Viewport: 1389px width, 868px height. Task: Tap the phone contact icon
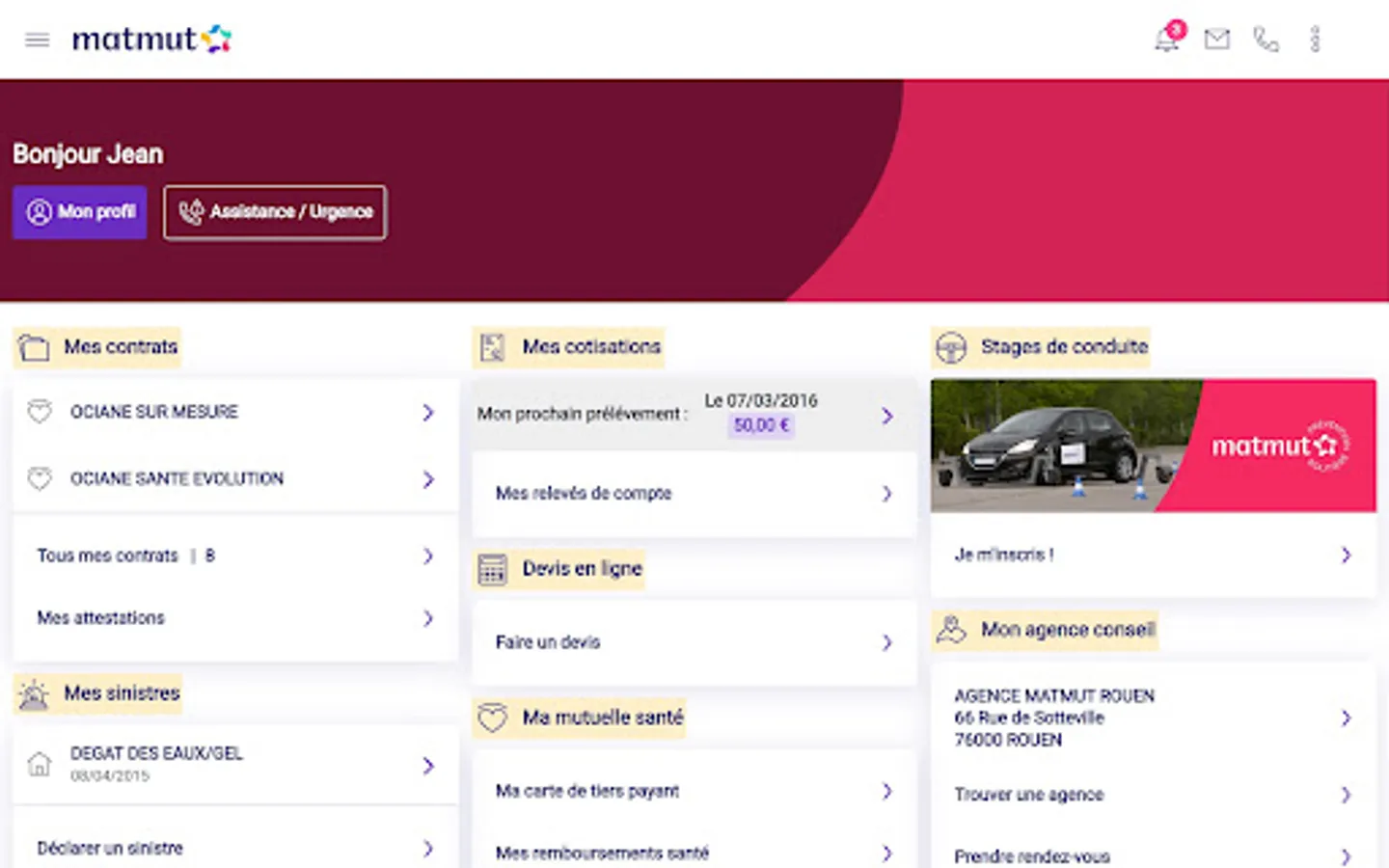(1266, 39)
